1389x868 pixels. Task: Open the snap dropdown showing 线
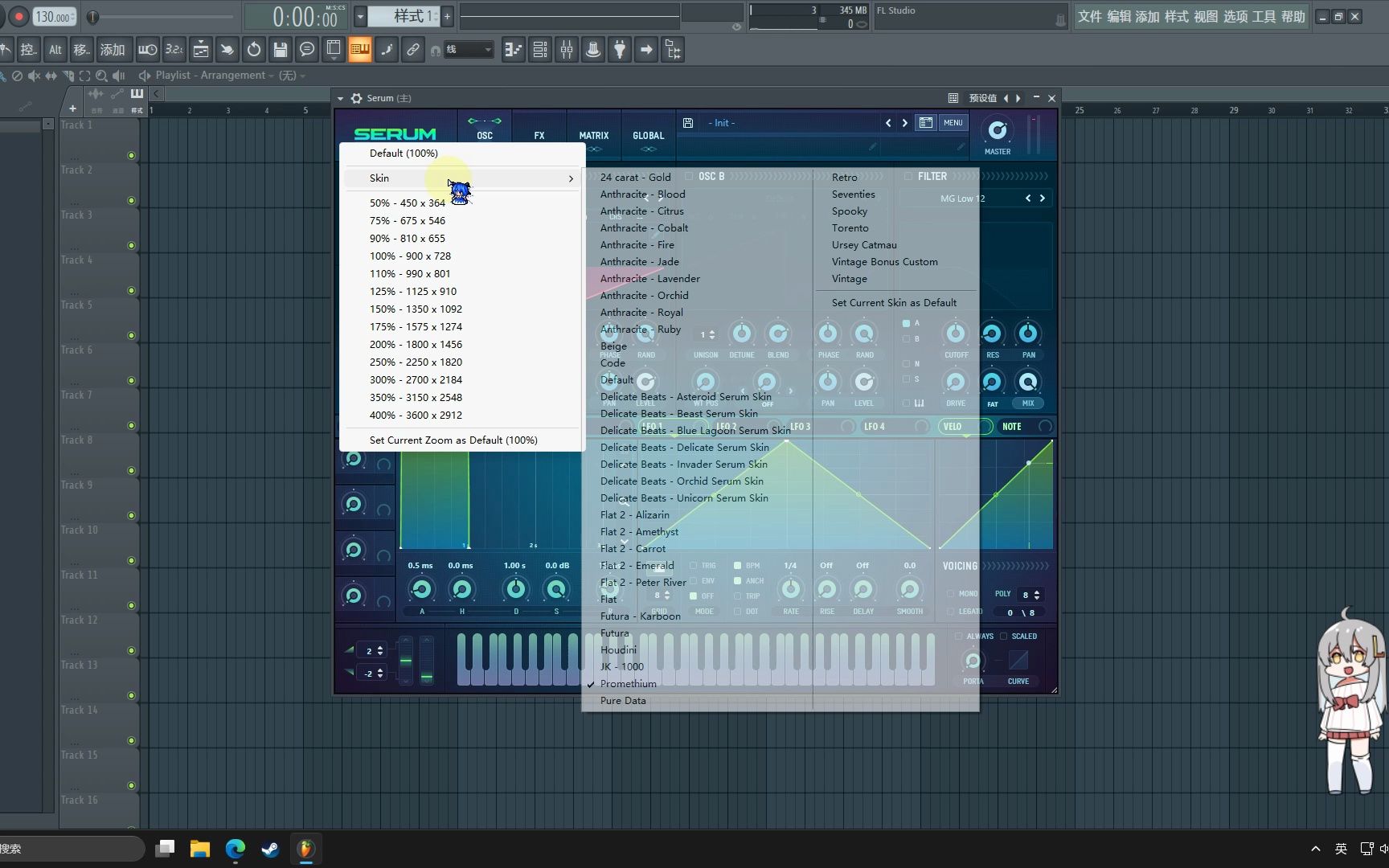(469, 50)
